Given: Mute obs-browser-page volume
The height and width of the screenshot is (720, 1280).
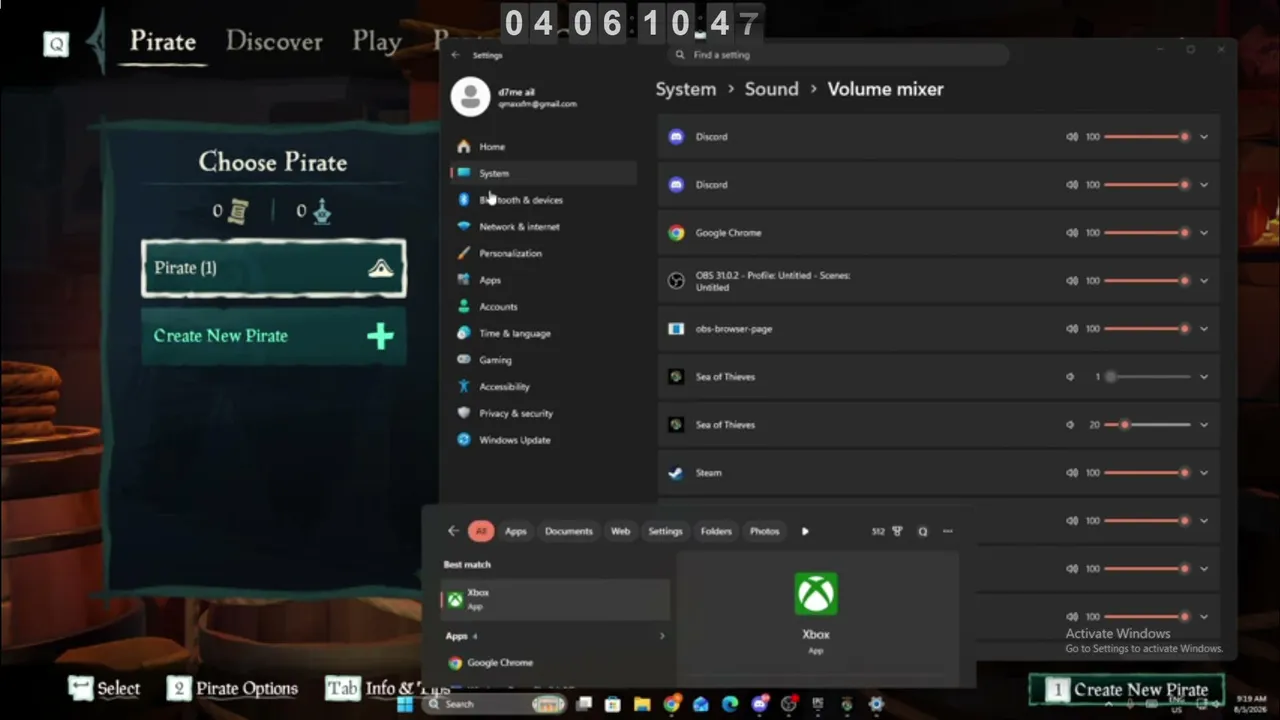Looking at the screenshot, I should pos(1072,329).
